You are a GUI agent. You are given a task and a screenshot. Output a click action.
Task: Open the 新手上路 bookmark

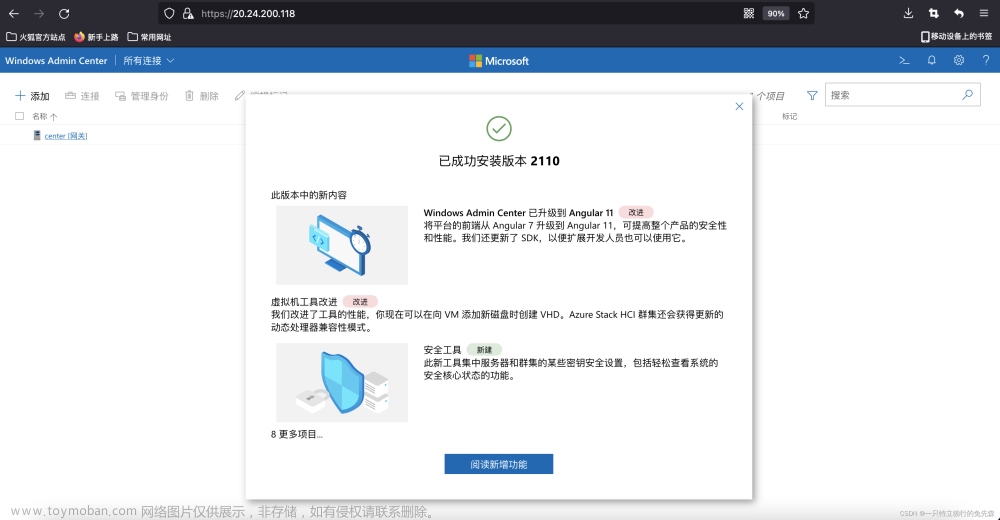96,37
